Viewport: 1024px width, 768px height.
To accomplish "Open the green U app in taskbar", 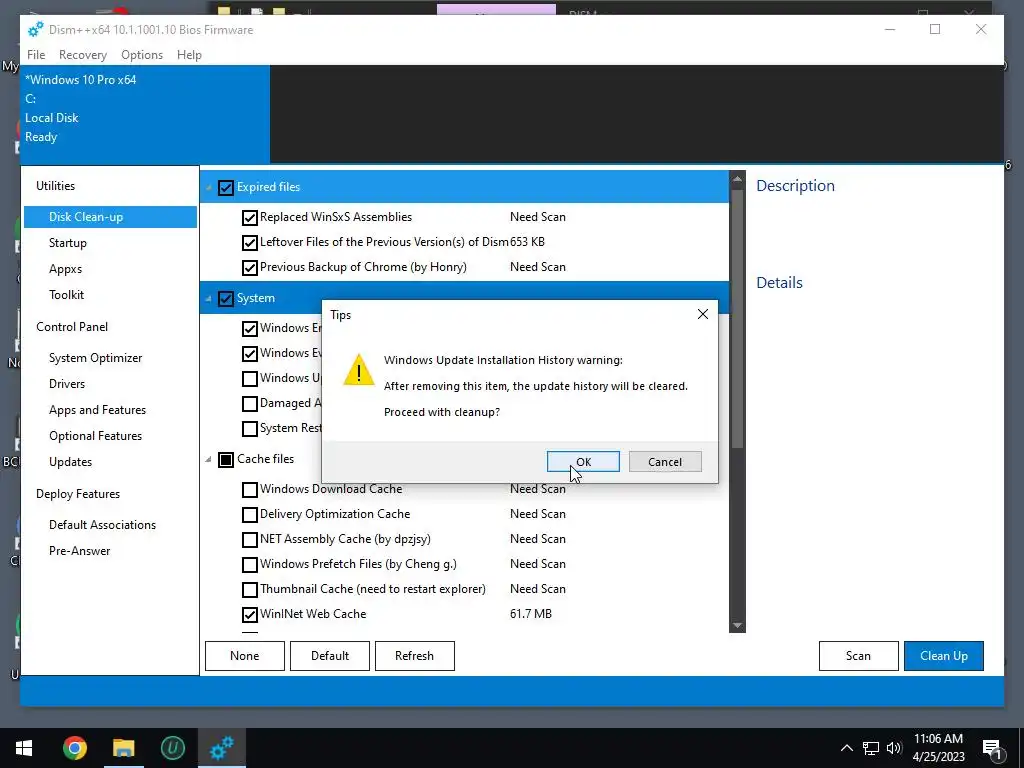I will pos(172,748).
